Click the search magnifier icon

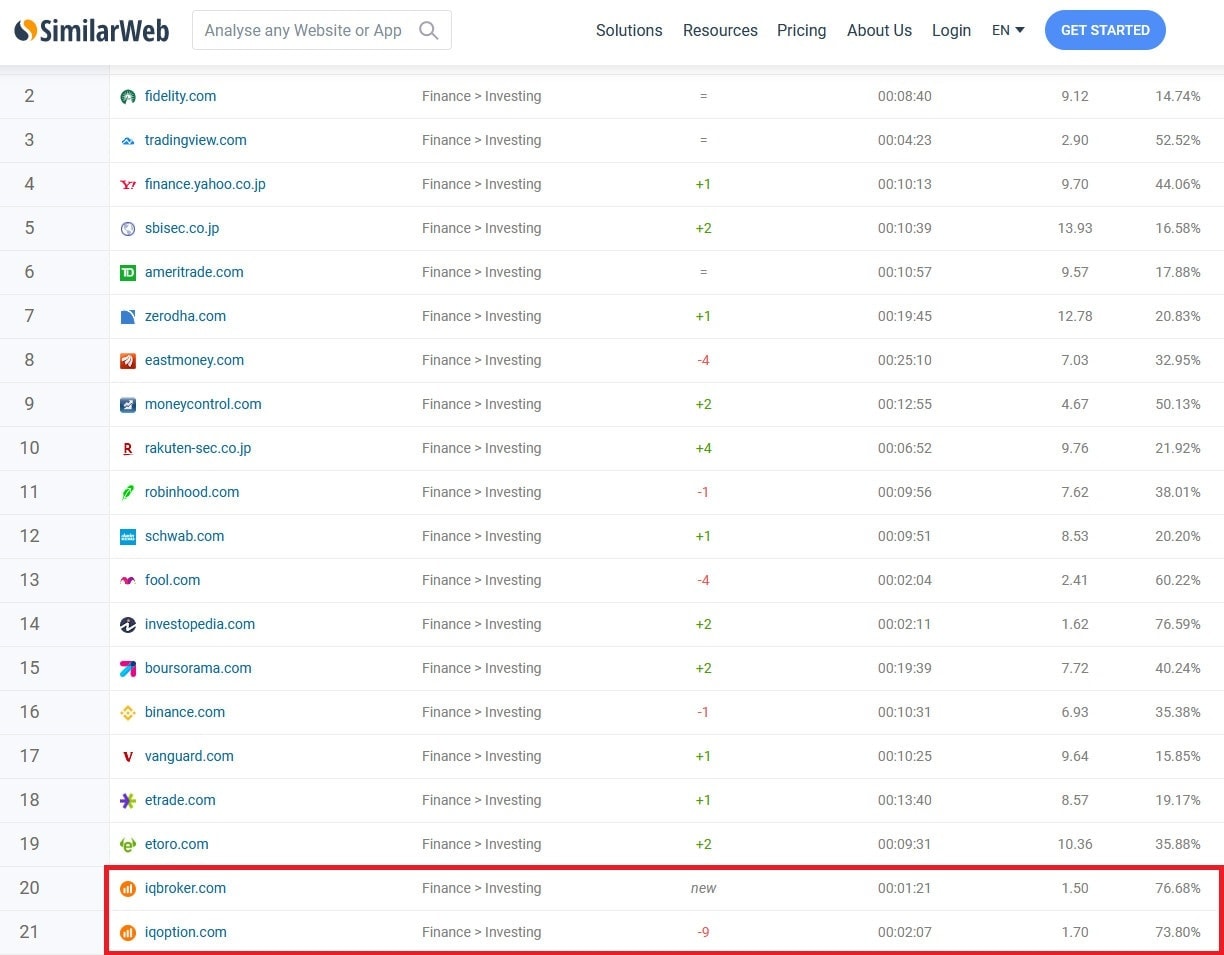(x=429, y=30)
